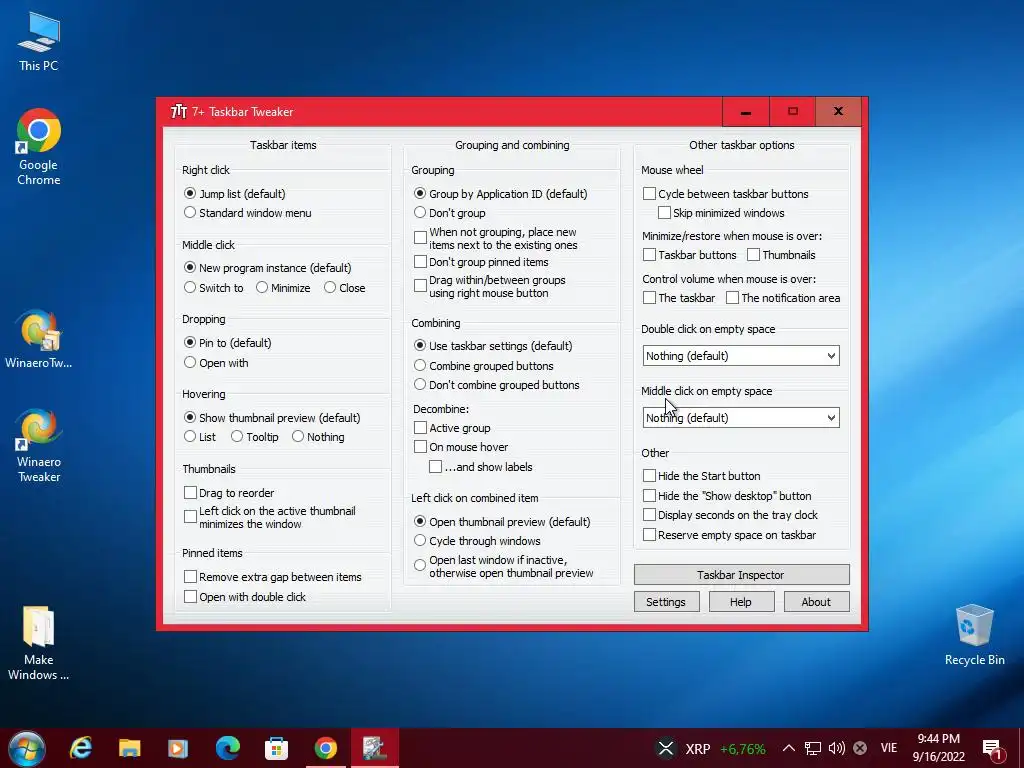Image resolution: width=1024 pixels, height=768 pixels.
Task: Select Combine grouped buttons option
Action: 484,366
